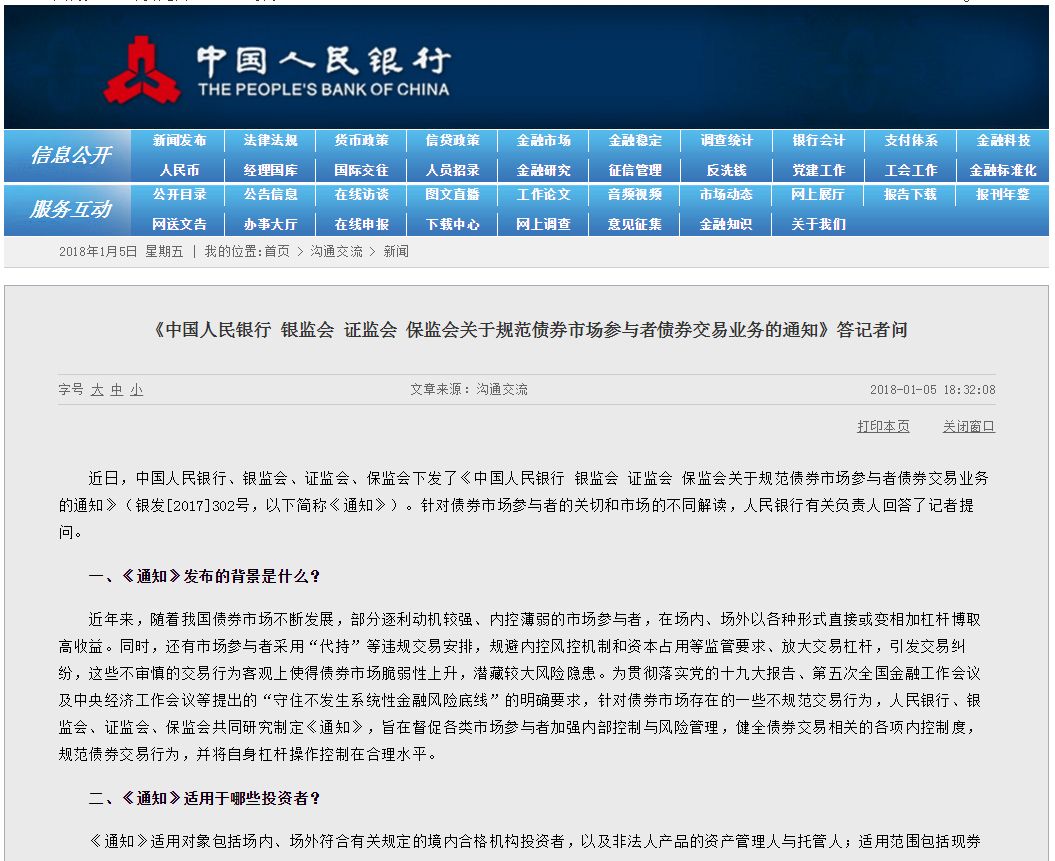Go to 工会工作 page
The height and width of the screenshot is (861, 1055).
click(x=910, y=170)
